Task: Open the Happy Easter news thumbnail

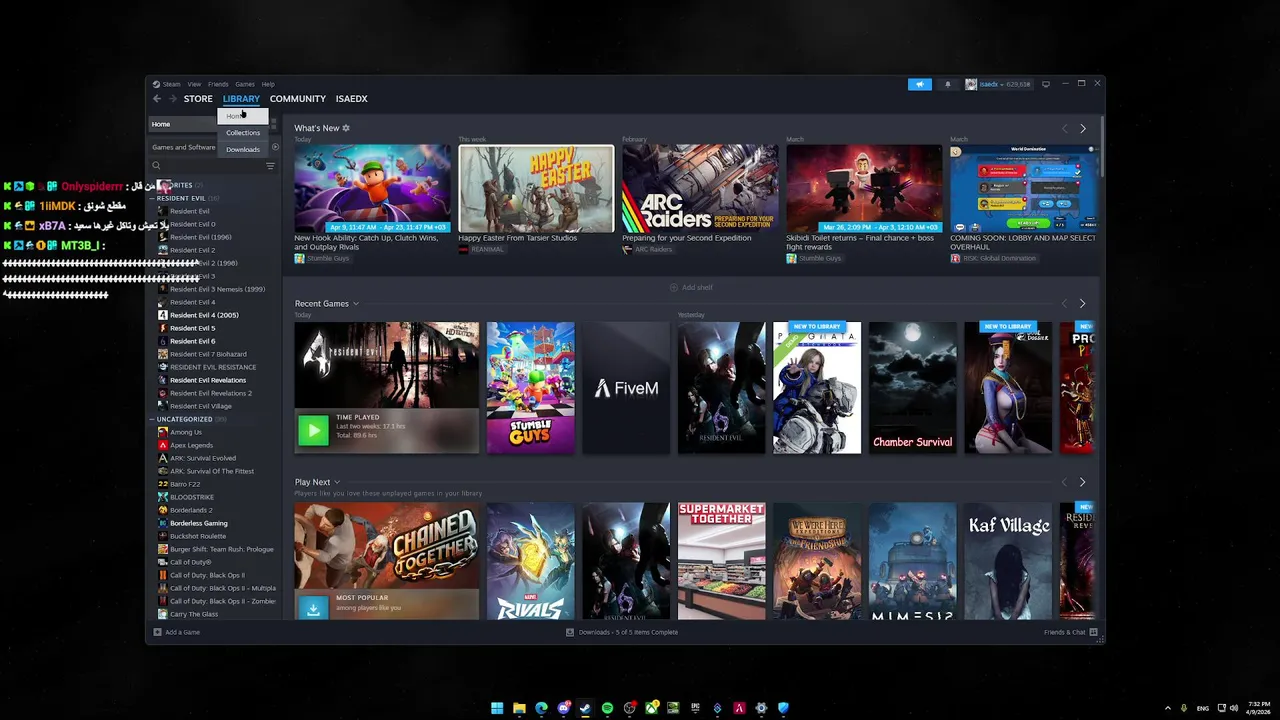Action: coord(536,189)
